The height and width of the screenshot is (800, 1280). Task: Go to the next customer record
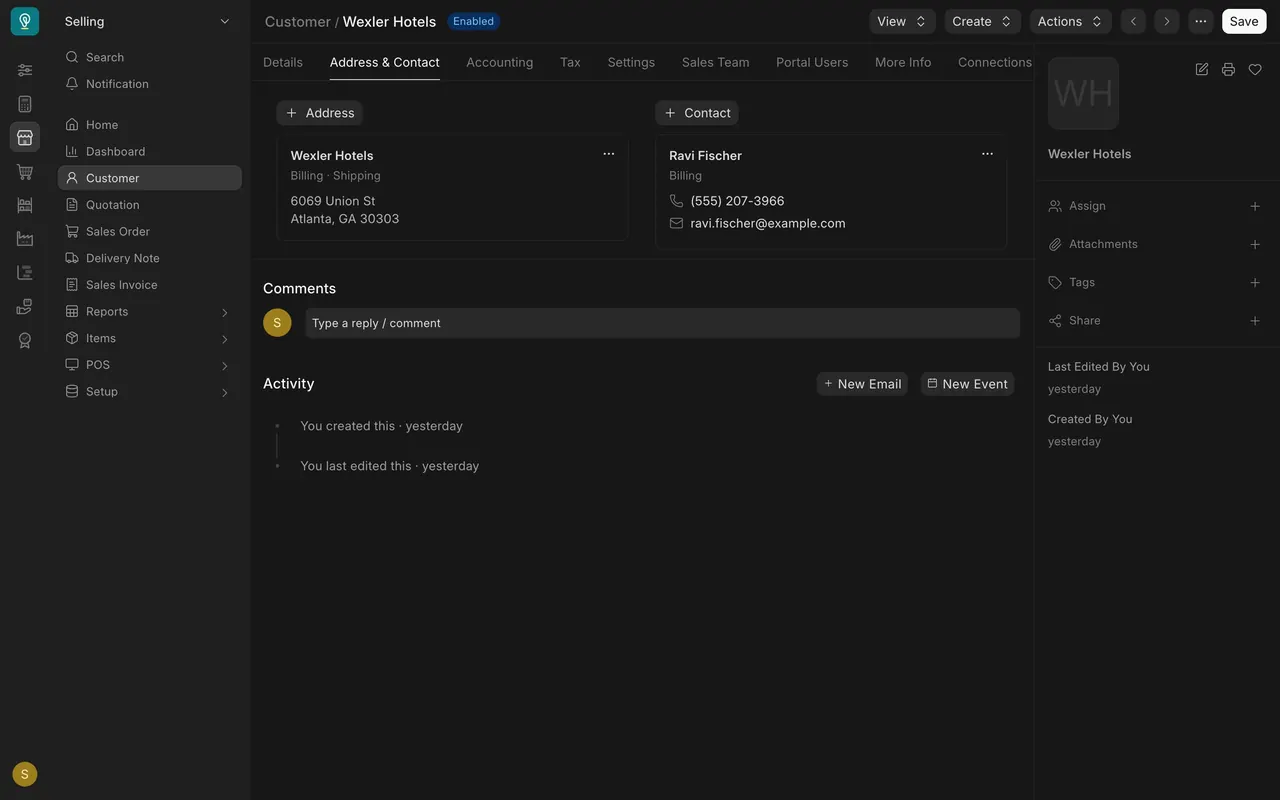(1167, 21)
